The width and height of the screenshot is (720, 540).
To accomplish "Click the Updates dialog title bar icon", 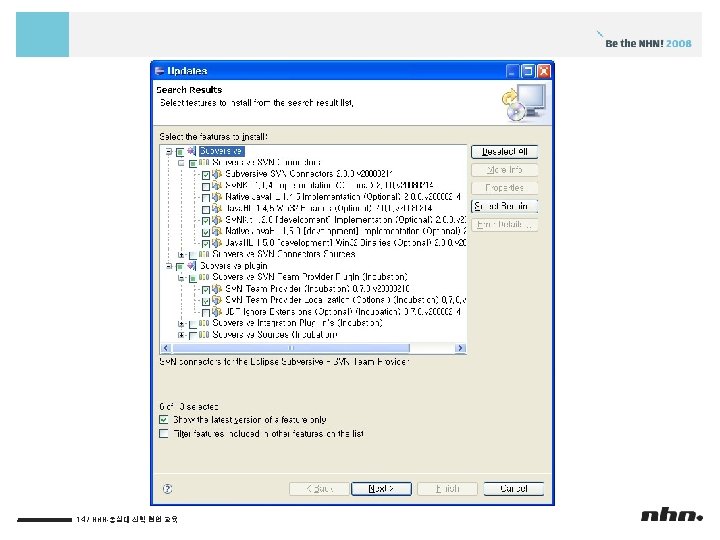I will click(159, 71).
